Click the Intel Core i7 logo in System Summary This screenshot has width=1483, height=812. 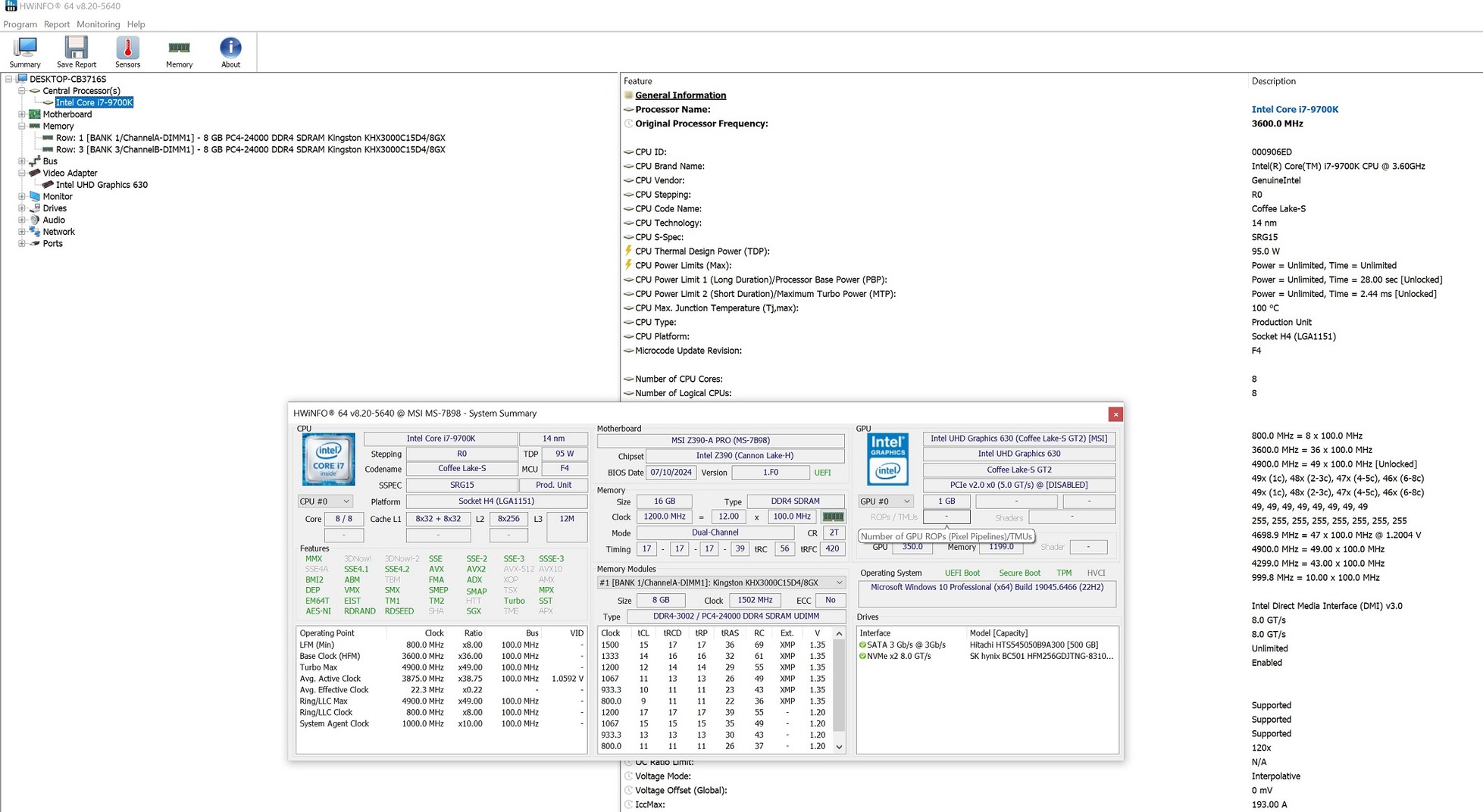tap(328, 459)
